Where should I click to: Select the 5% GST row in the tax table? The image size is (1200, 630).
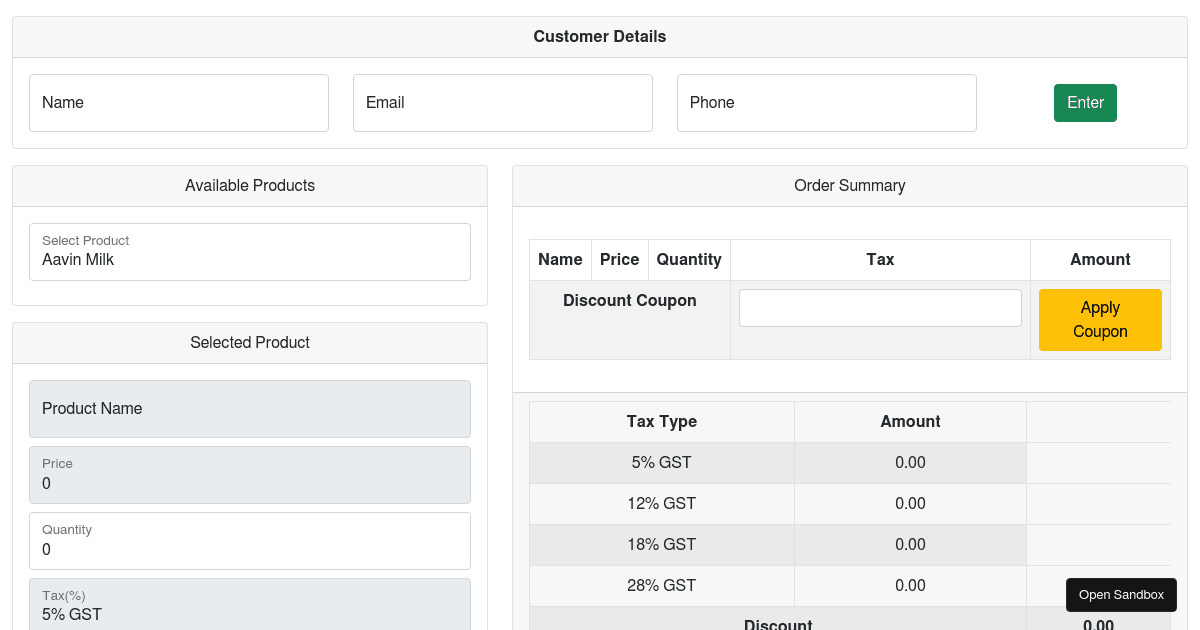(x=661, y=462)
